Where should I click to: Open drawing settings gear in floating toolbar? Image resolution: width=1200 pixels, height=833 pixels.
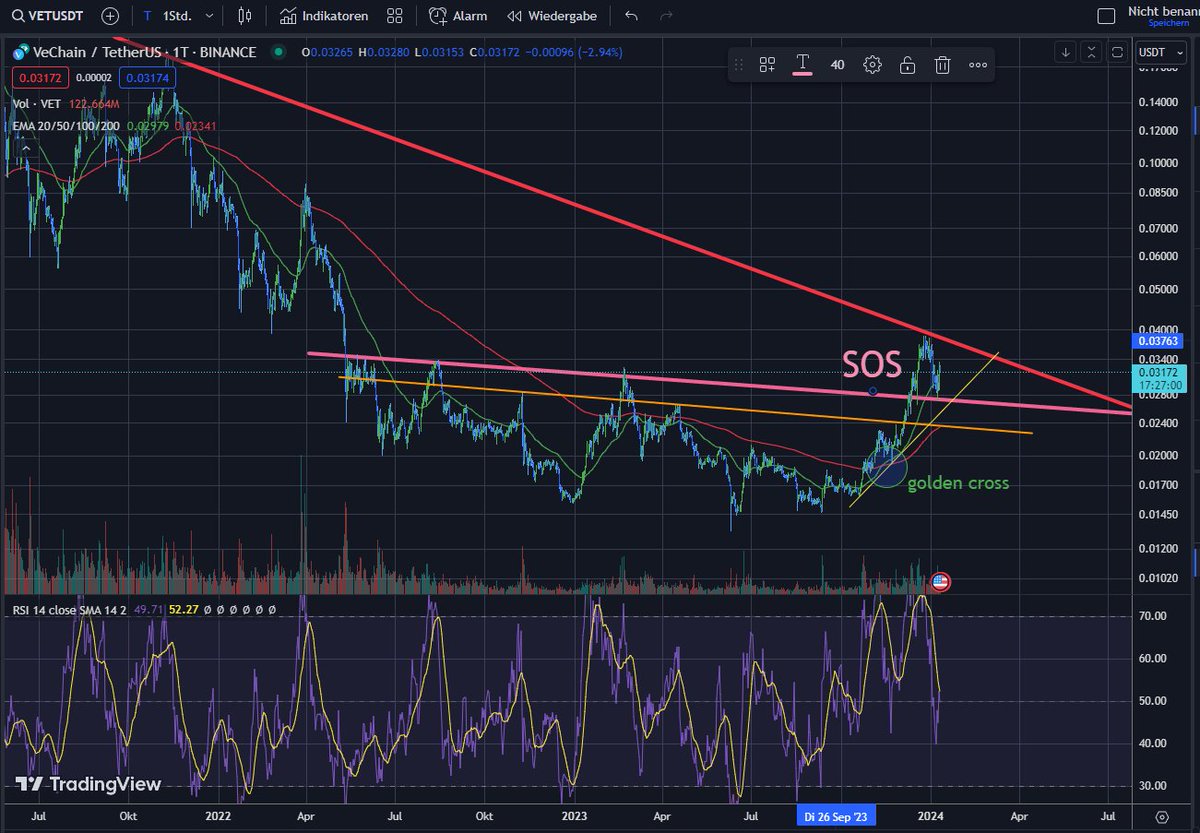872,65
